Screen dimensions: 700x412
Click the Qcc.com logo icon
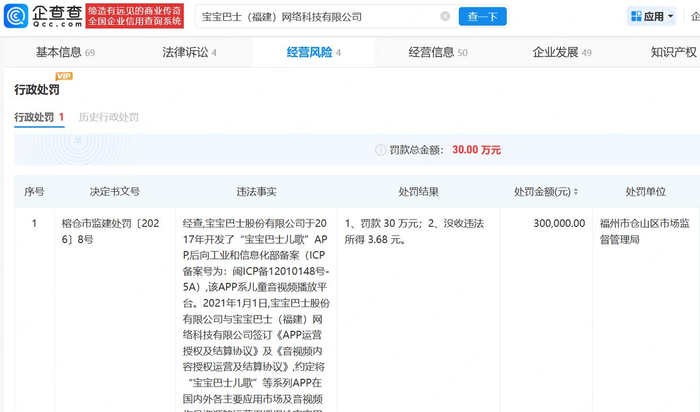point(16,17)
